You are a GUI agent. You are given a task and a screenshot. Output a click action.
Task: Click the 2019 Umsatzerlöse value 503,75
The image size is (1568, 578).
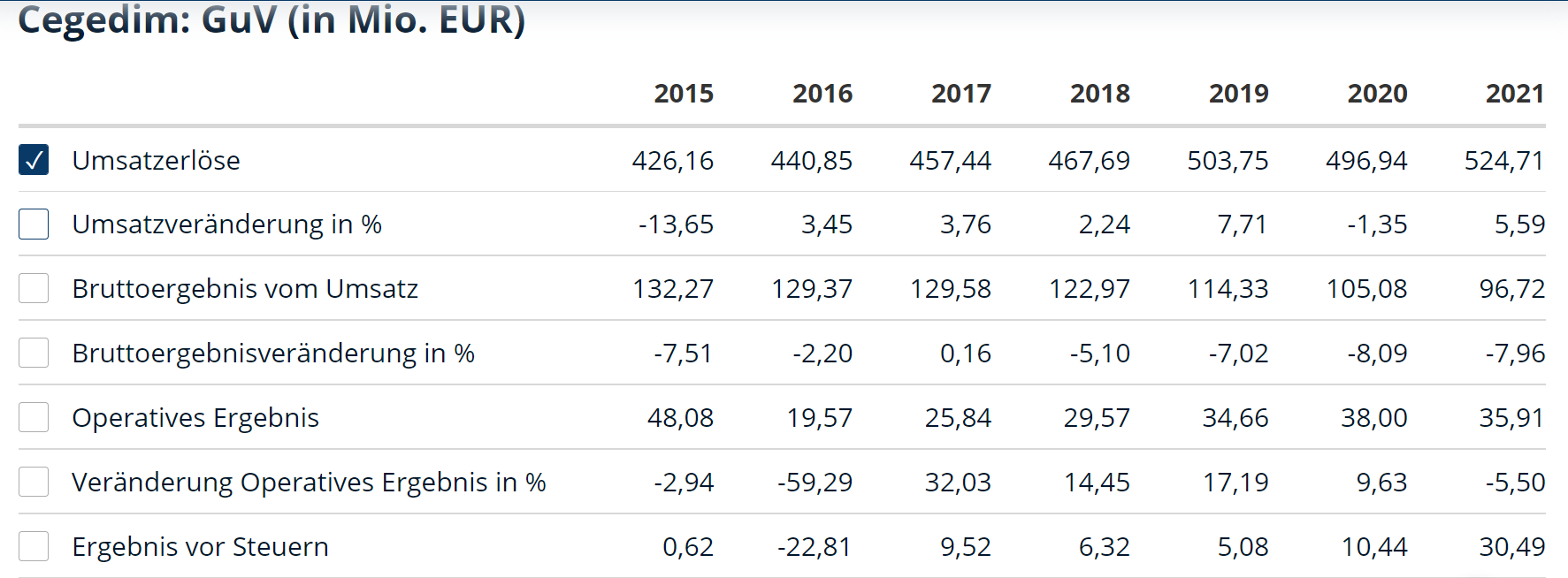pos(1227,161)
